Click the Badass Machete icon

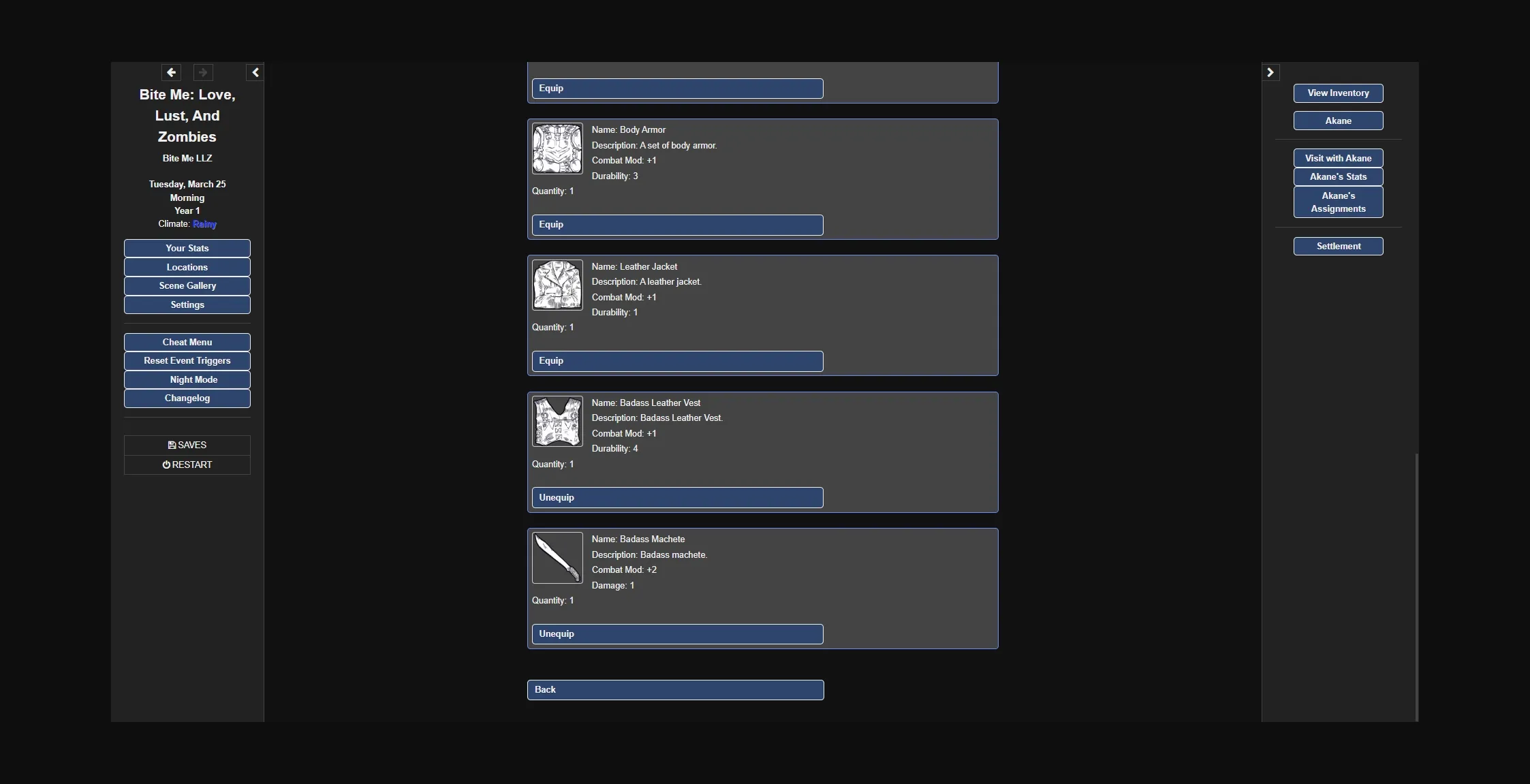tap(557, 557)
